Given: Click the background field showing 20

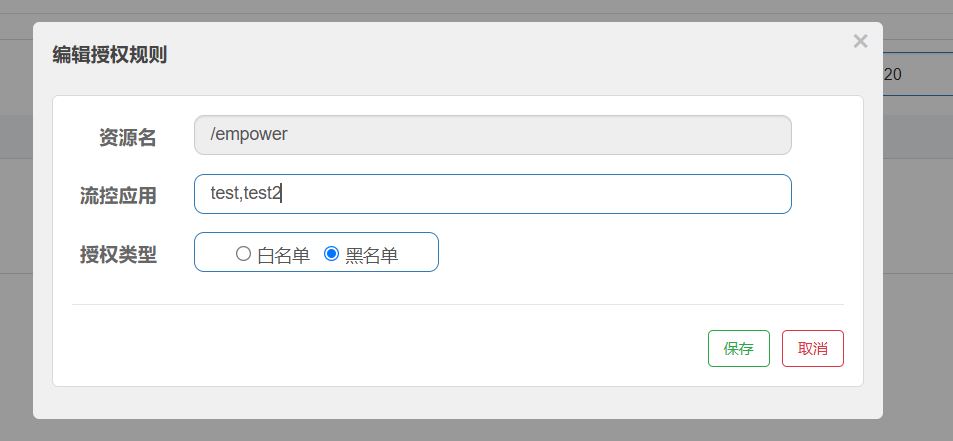Looking at the screenshot, I should tap(915, 74).
